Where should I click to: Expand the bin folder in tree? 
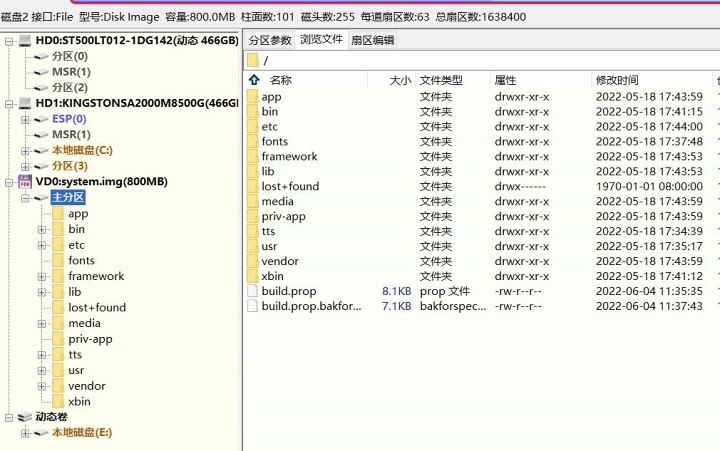42,230
